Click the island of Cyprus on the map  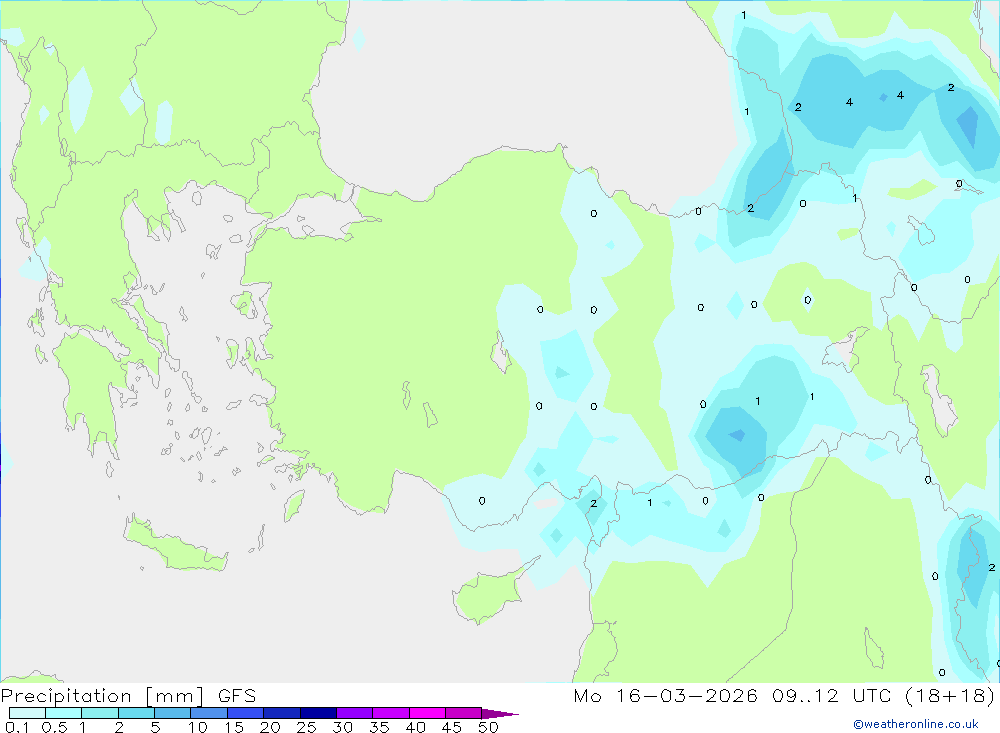488,595
